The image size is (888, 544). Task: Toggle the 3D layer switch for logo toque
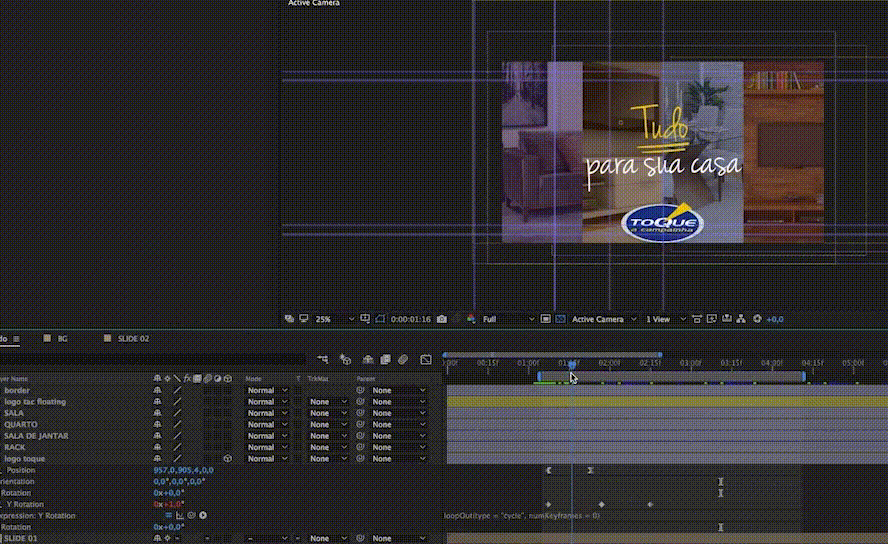tap(227, 459)
